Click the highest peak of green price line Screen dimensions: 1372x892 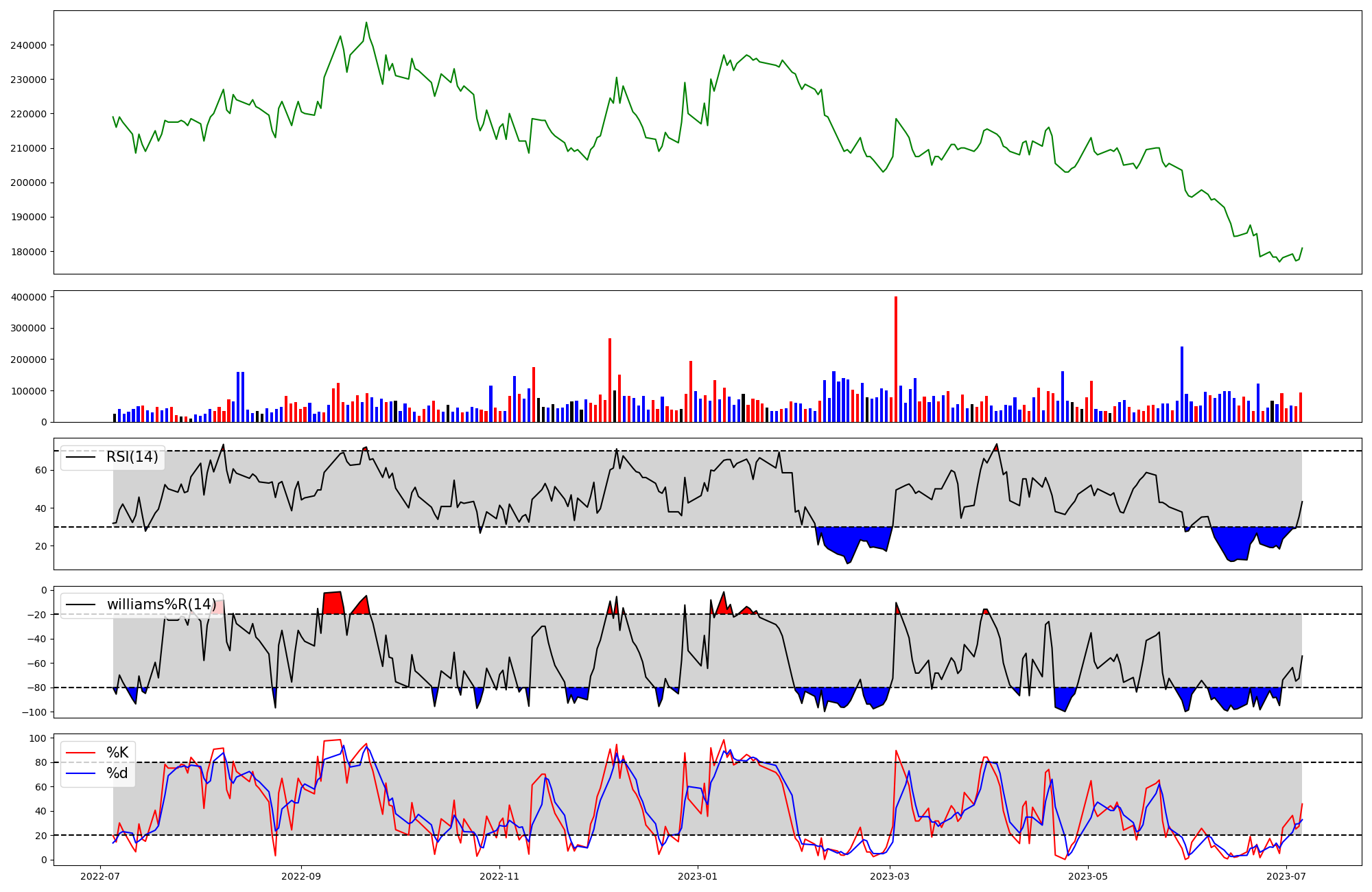366,23
